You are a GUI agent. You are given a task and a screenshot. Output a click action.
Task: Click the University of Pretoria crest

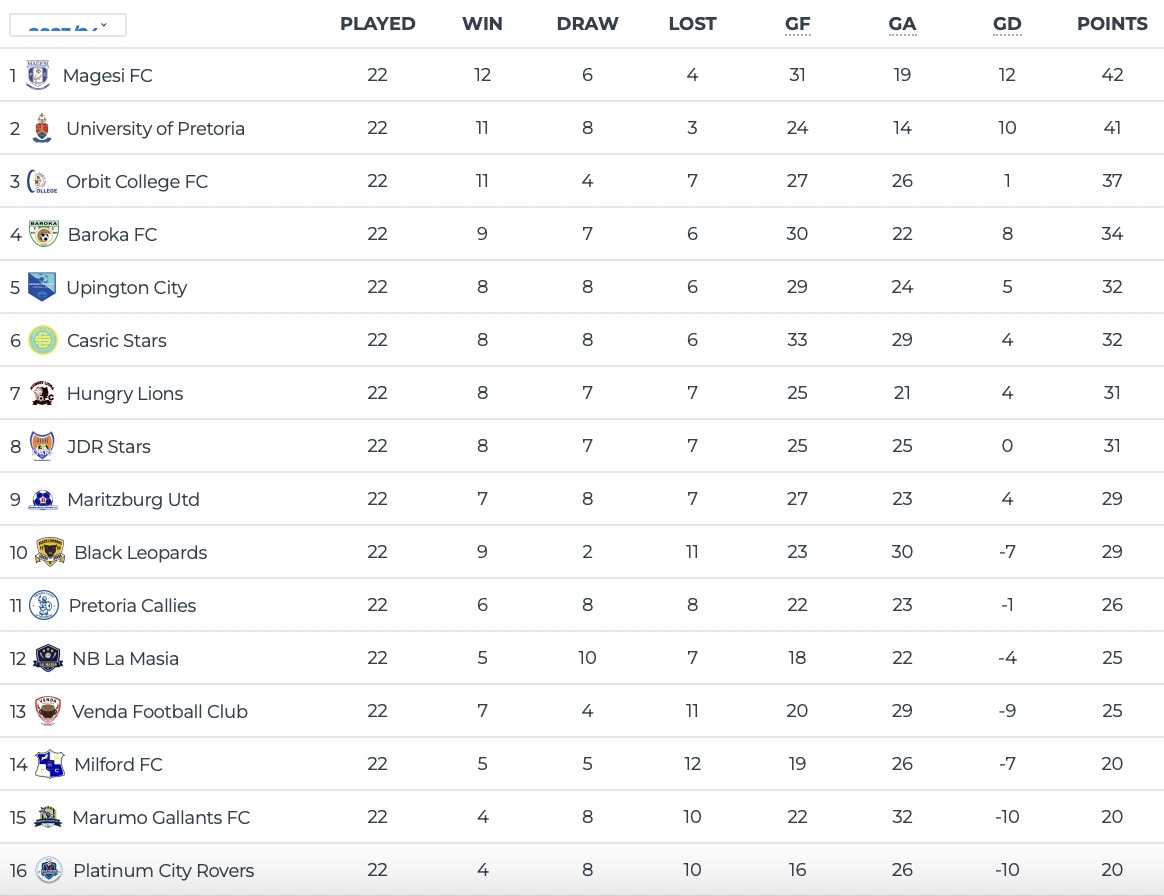pyautogui.click(x=41, y=128)
